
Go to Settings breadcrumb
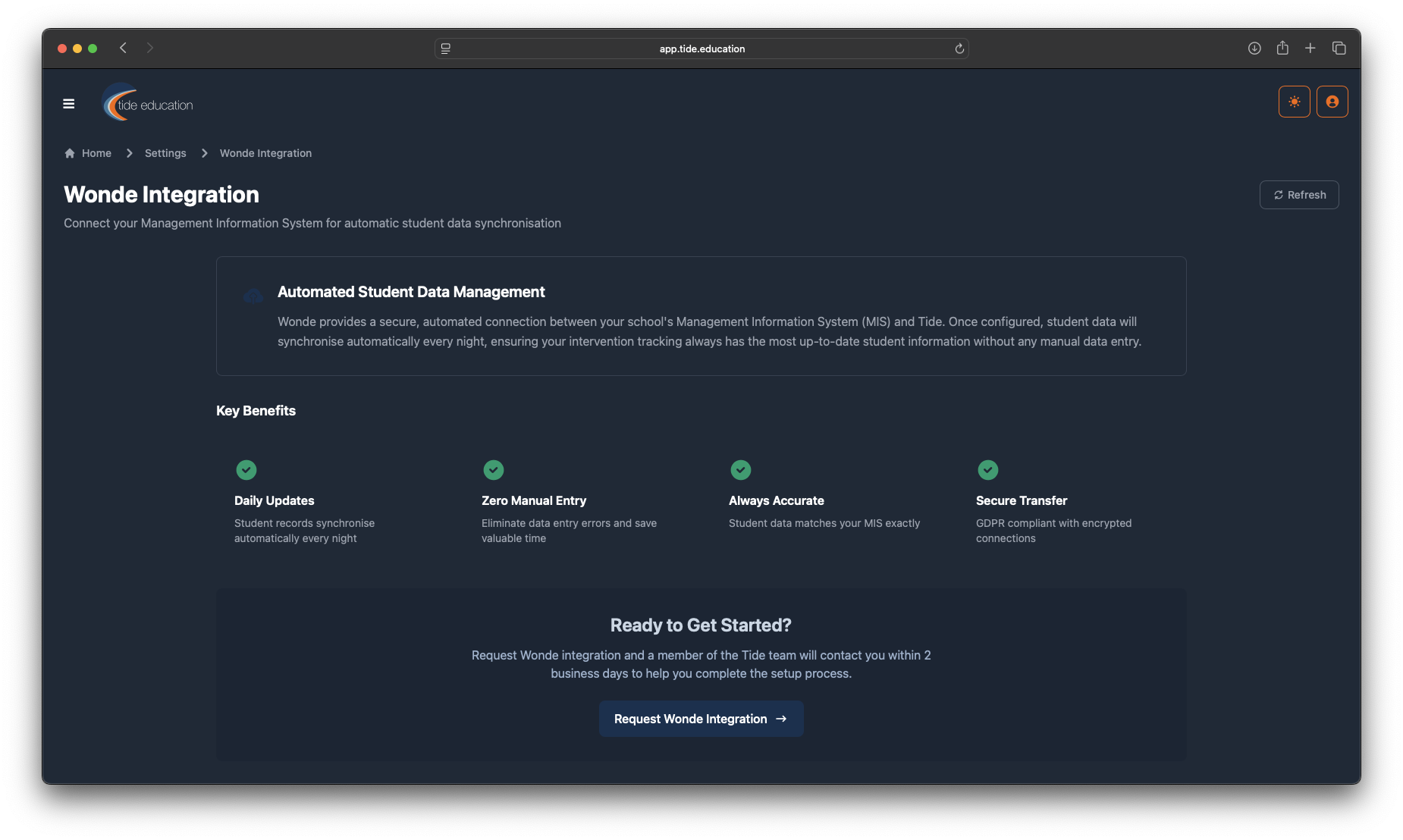pos(165,153)
